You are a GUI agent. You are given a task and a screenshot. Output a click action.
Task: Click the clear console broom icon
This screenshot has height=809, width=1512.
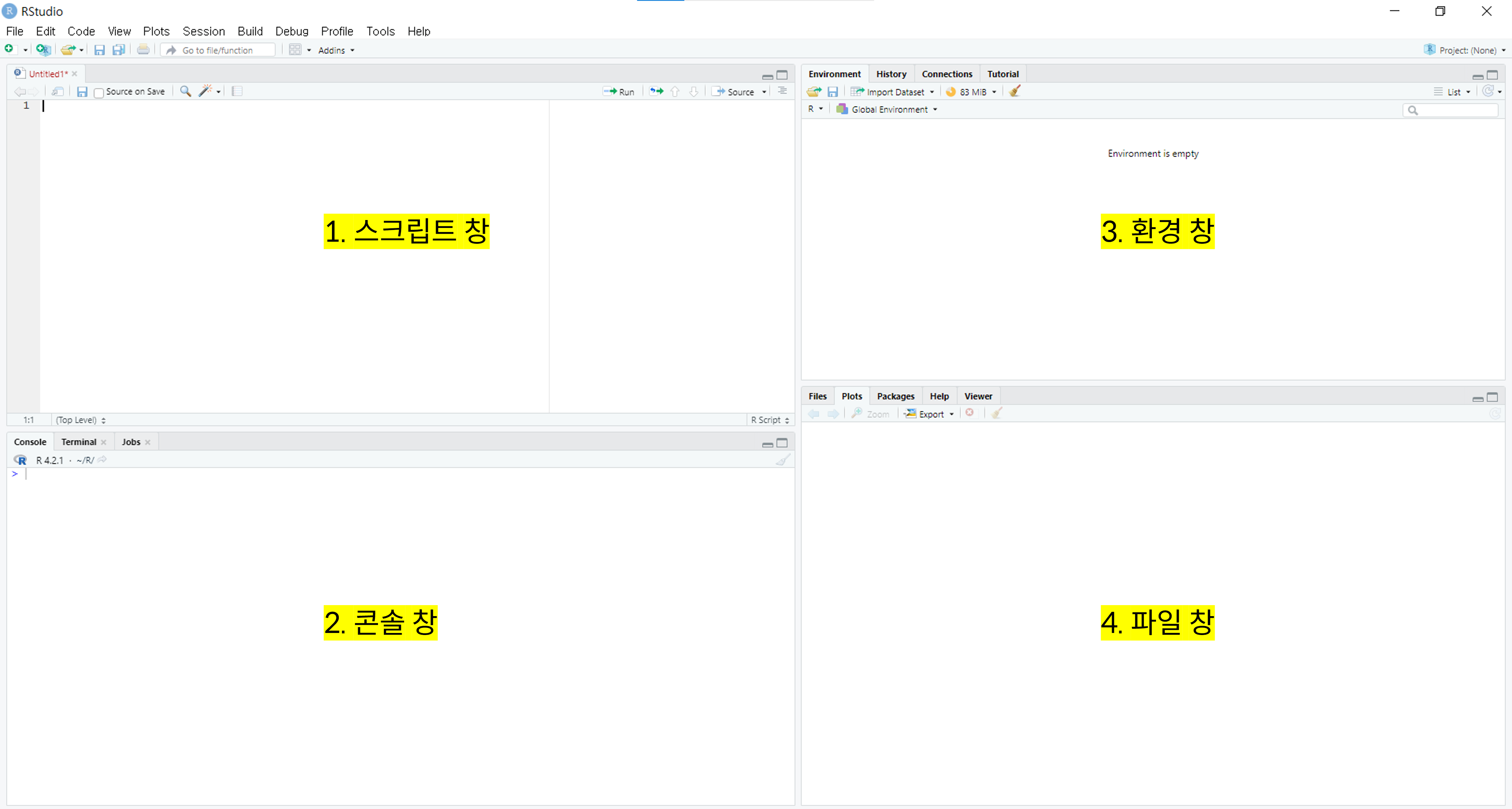point(782,460)
